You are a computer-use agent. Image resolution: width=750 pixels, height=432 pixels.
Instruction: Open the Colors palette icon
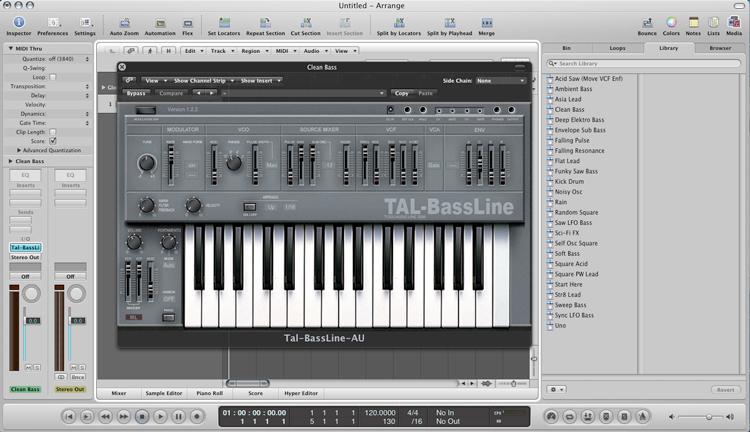tap(671, 22)
